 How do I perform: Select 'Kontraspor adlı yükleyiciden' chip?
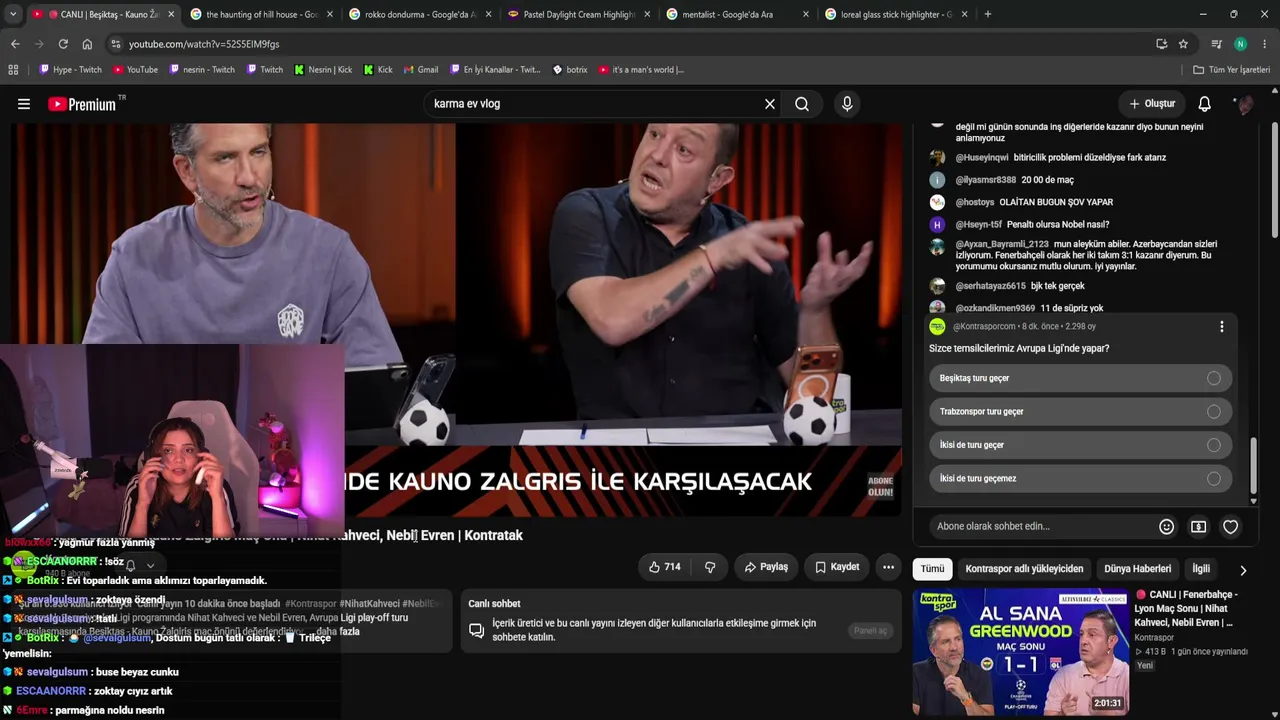pyautogui.click(x=1024, y=569)
